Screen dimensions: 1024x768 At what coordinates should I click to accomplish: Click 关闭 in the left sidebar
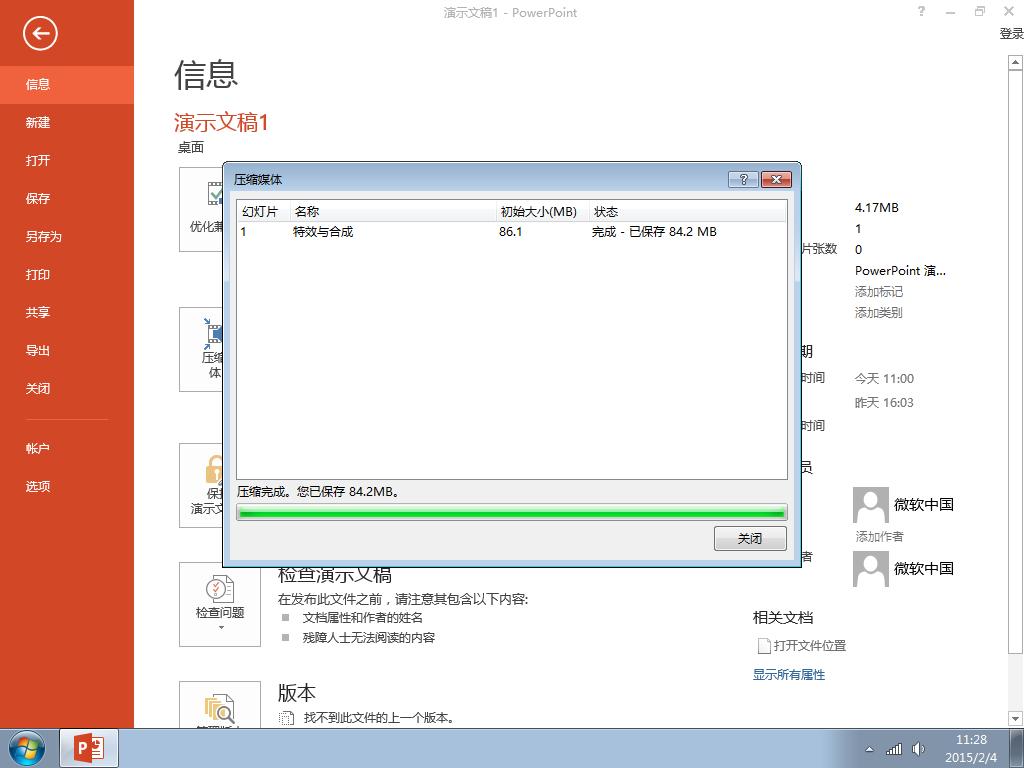pos(67,389)
